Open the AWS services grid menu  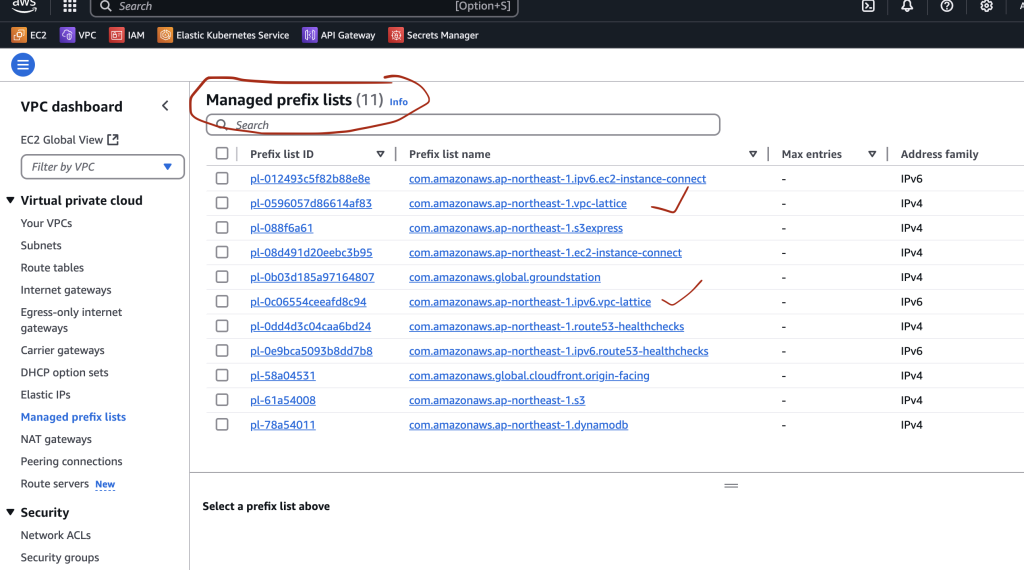click(x=69, y=6)
